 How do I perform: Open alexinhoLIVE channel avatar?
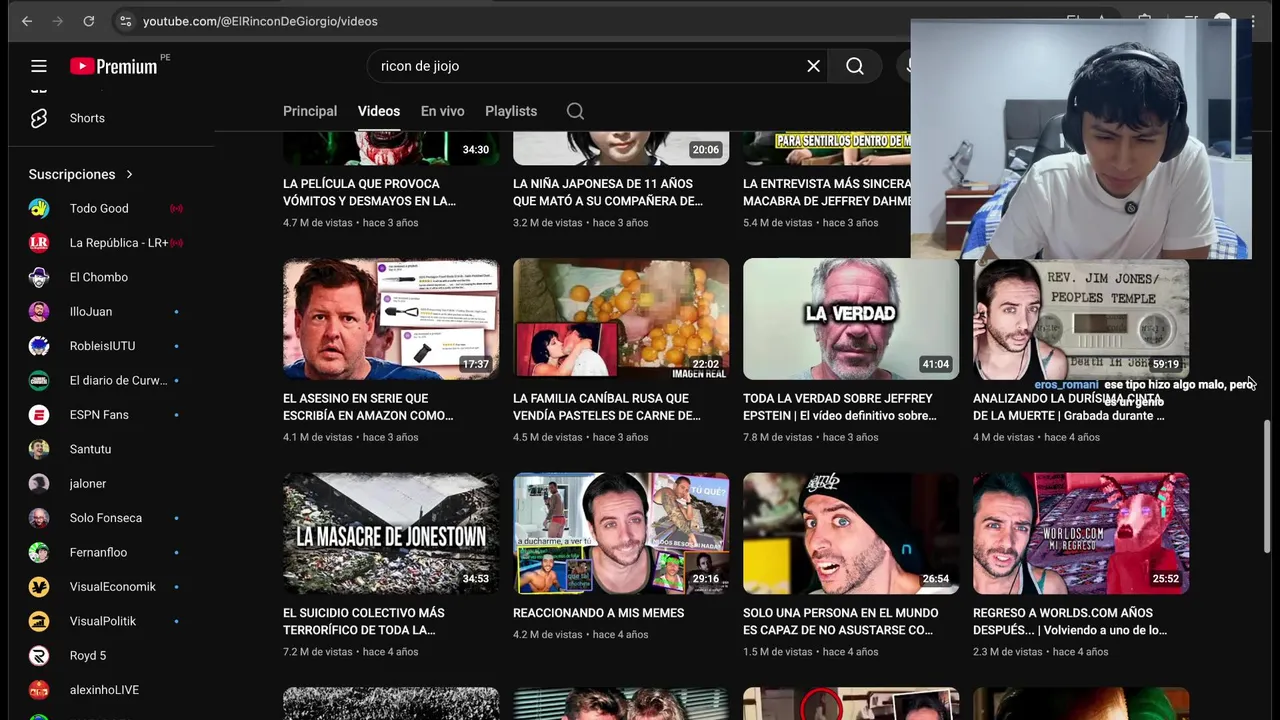(39, 690)
